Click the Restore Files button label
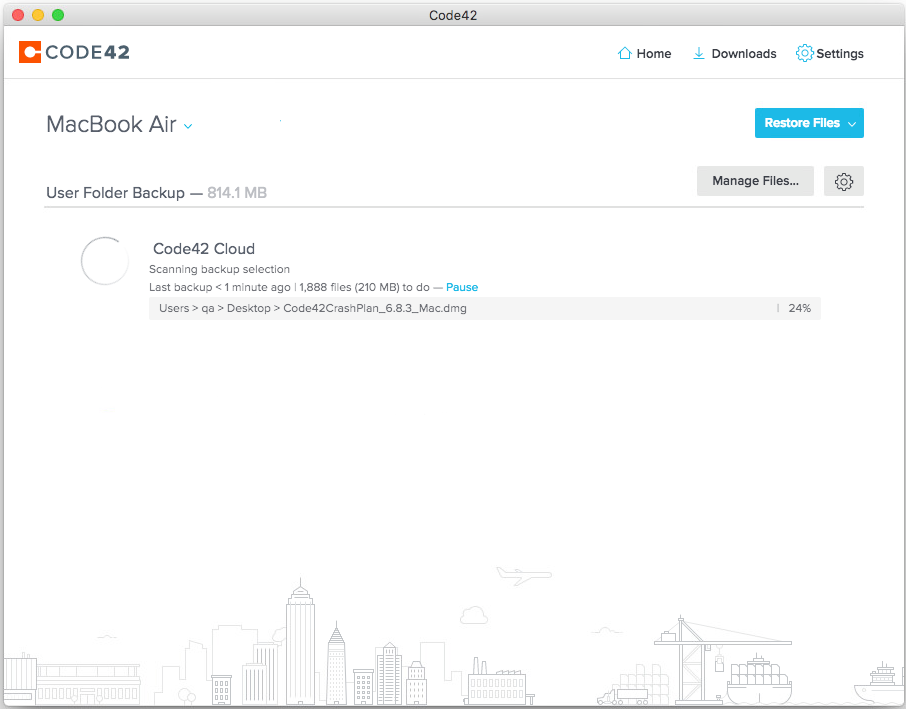Image resolution: width=906 pixels, height=709 pixels. [802, 123]
